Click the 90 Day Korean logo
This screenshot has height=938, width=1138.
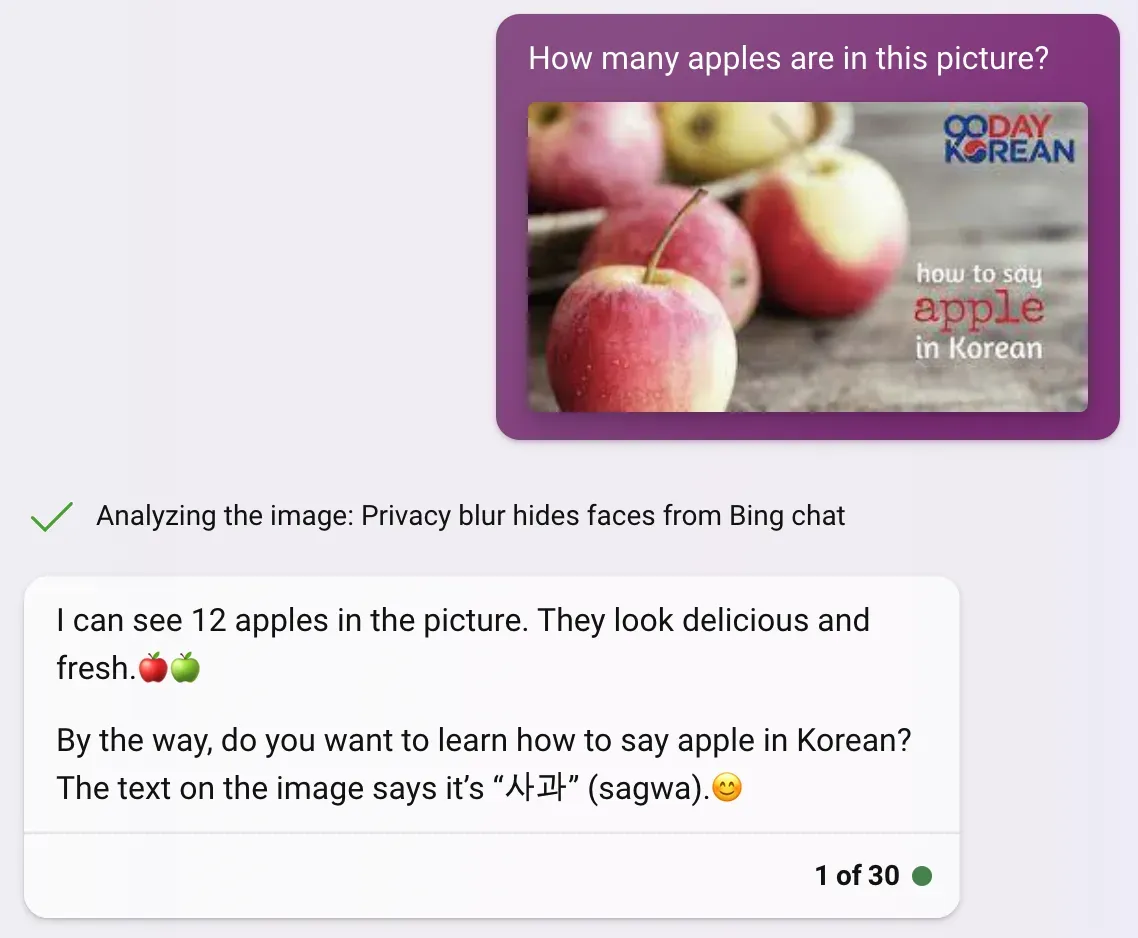(x=1008, y=138)
